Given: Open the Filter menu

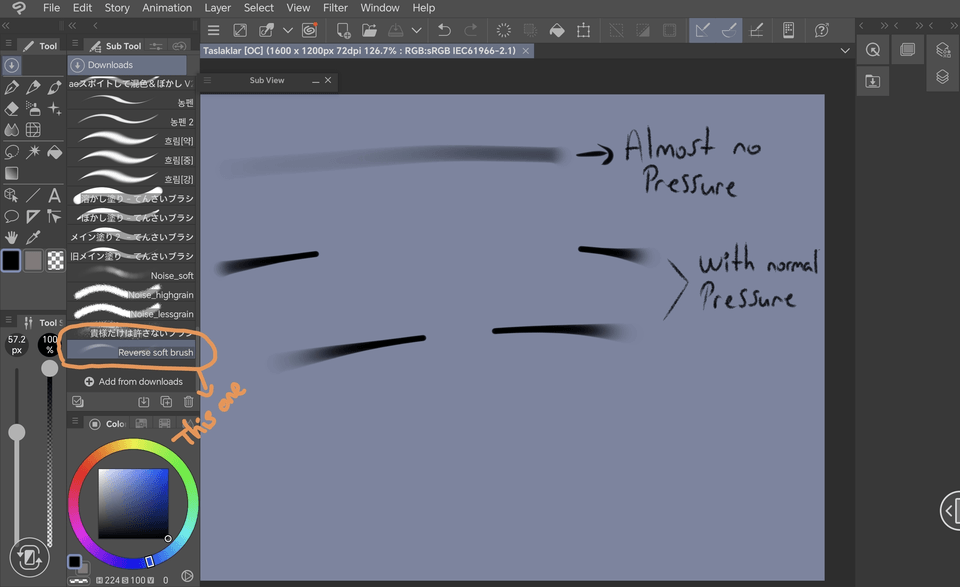Looking at the screenshot, I should coord(336,8).
